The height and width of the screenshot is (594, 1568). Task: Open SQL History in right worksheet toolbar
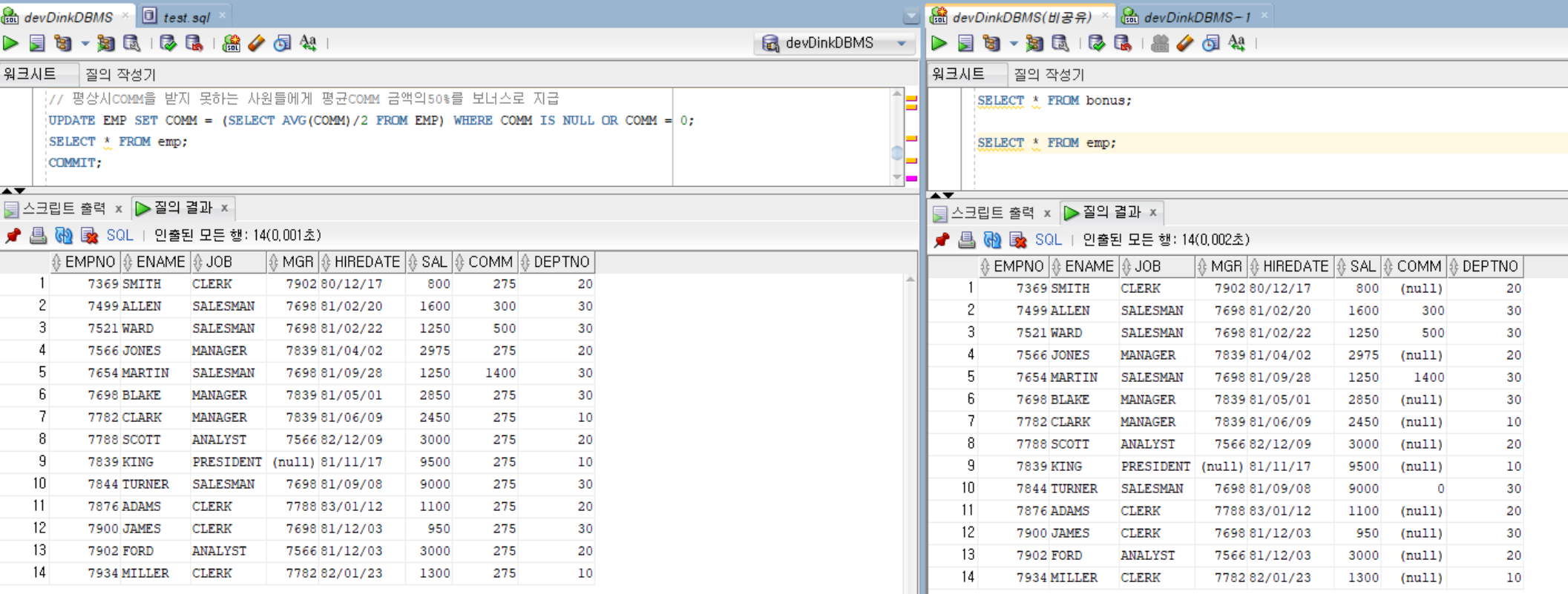click(1211, 43)
